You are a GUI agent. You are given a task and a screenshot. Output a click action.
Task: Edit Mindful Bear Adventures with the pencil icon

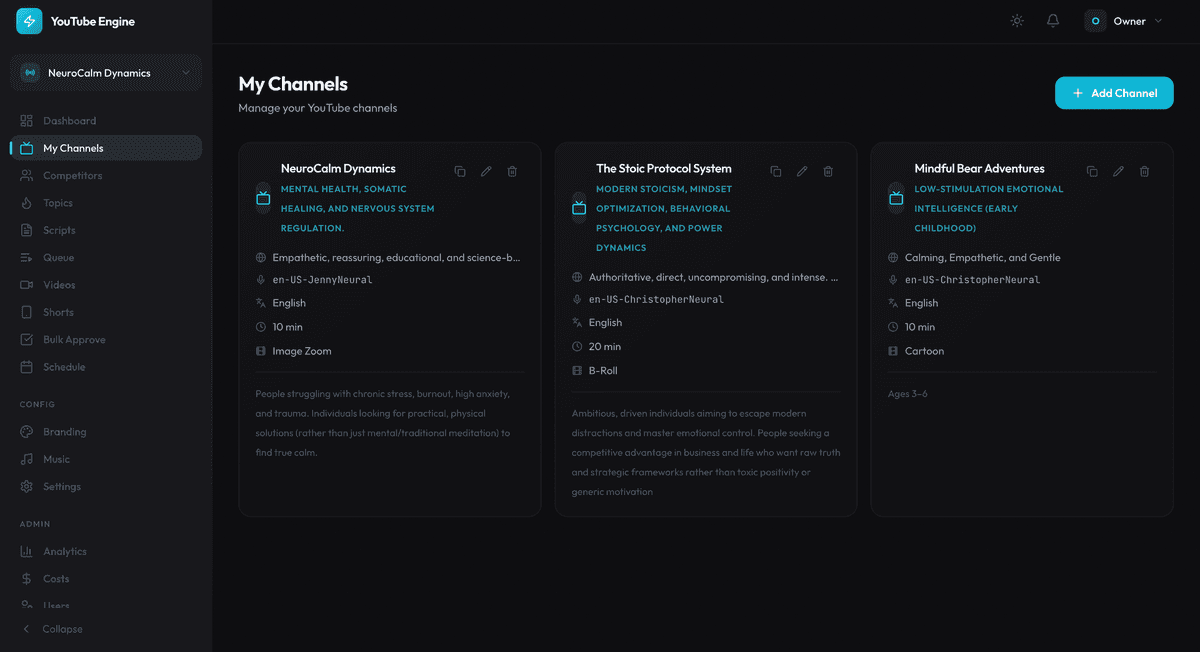[x=1119, y=171]
